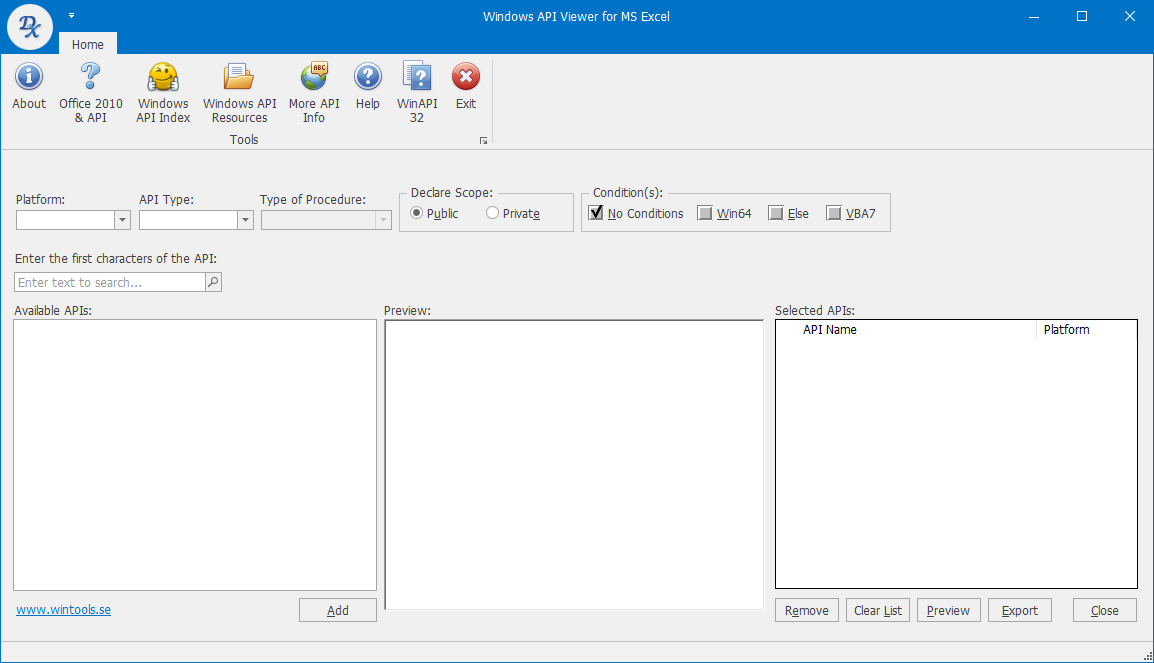Open the Platform dropdown

click(x=122, y=220)
